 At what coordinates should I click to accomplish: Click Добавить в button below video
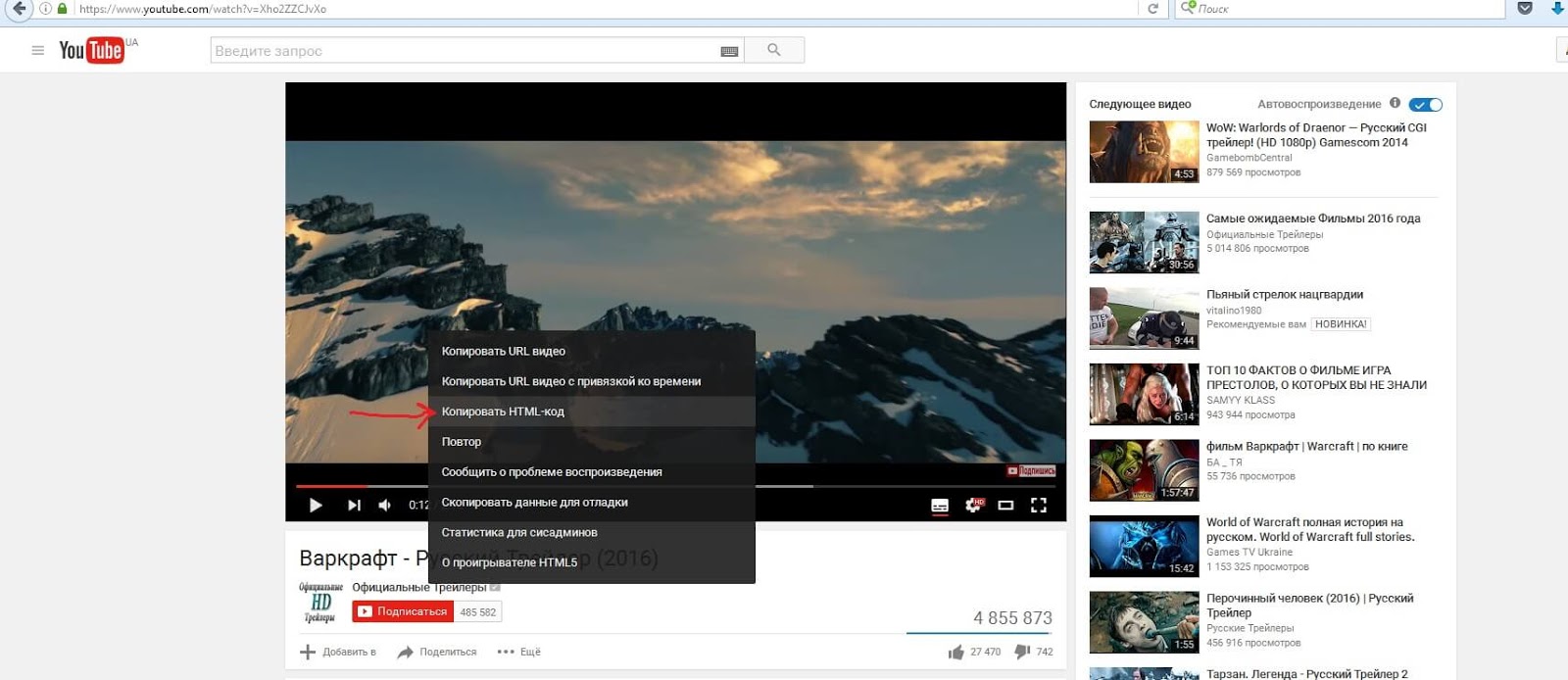click(338, 652)
